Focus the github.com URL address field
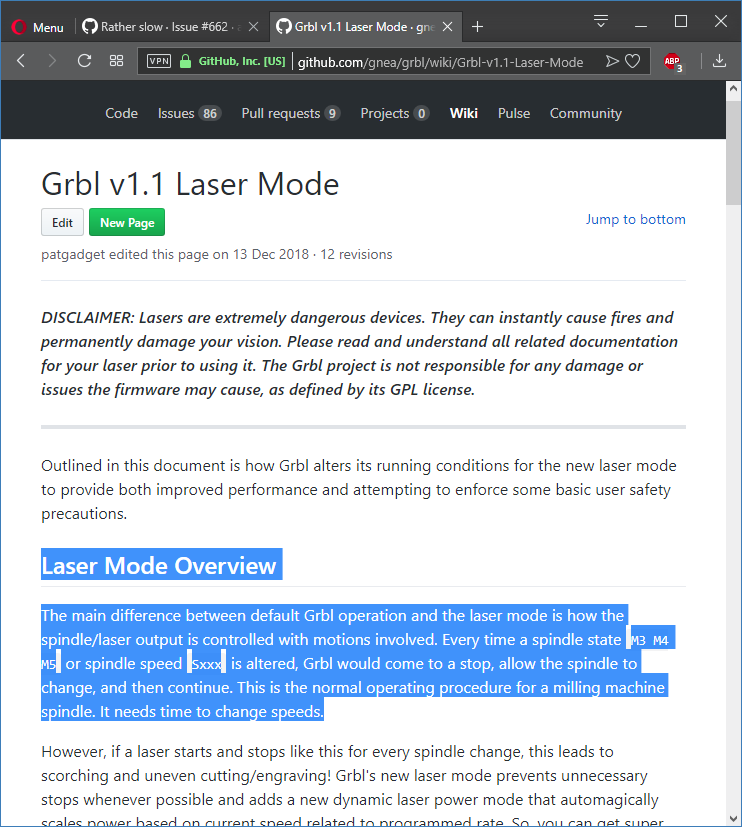This screenshot has width=742, height=827. pyautogui.click(x=440, y=62)
